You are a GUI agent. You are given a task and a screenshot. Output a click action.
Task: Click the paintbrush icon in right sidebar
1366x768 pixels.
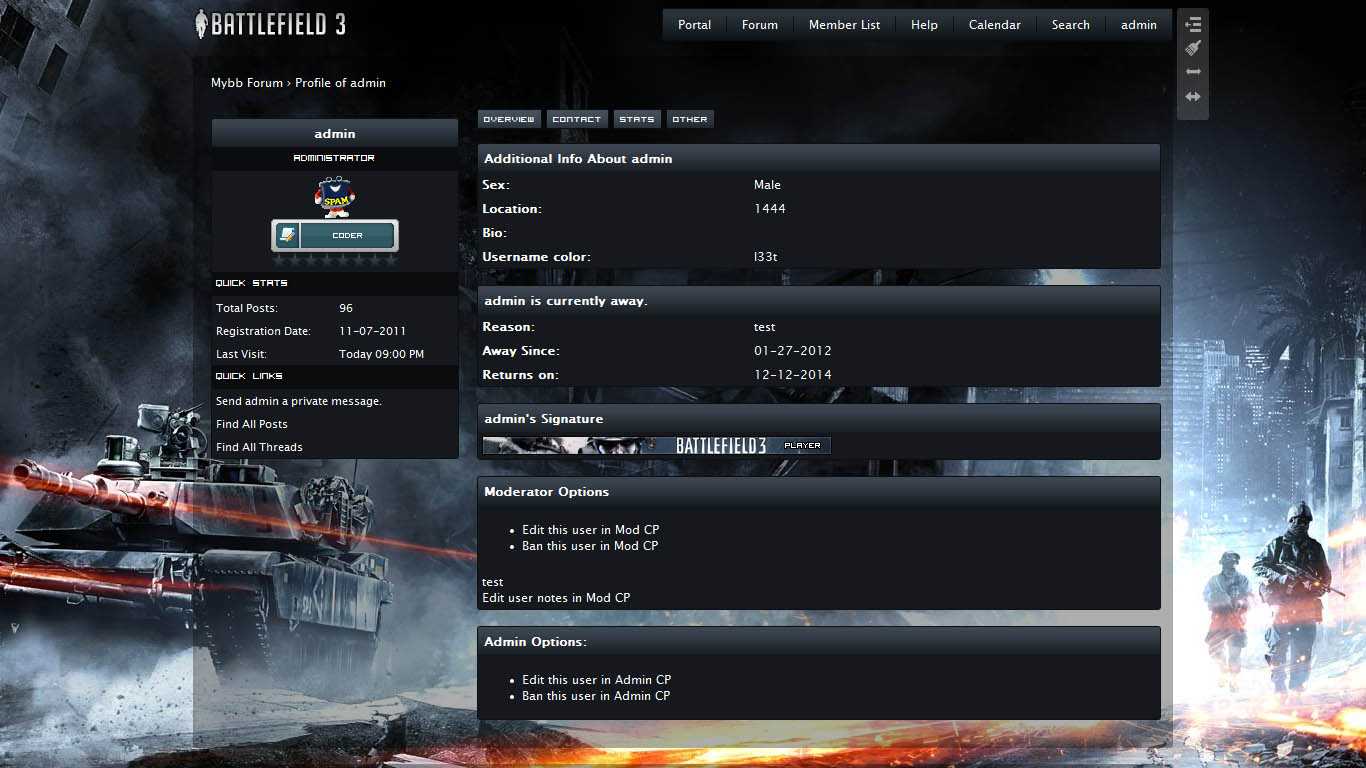click(1192, 48)
